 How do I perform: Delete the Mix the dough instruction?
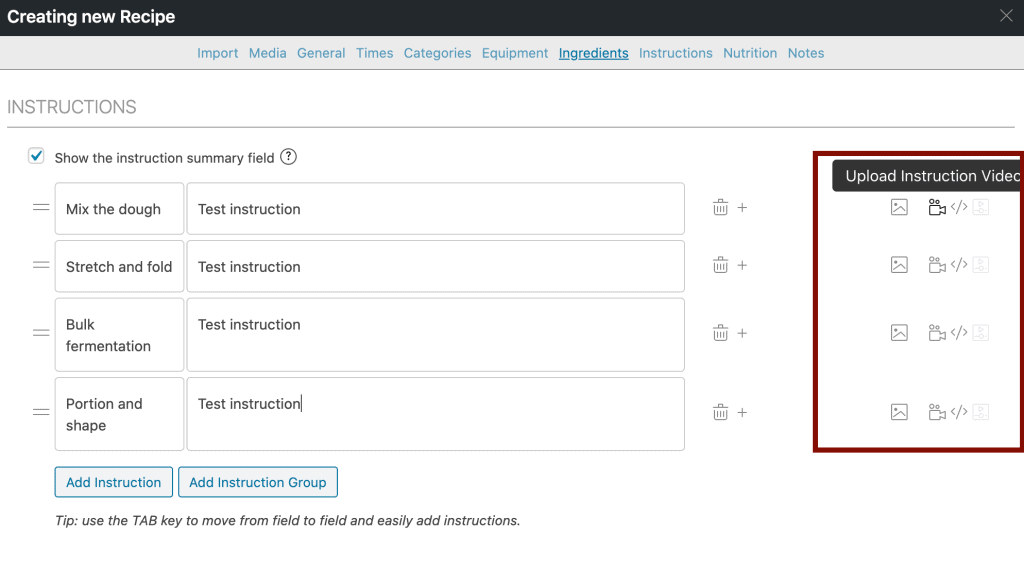[720, 208]
